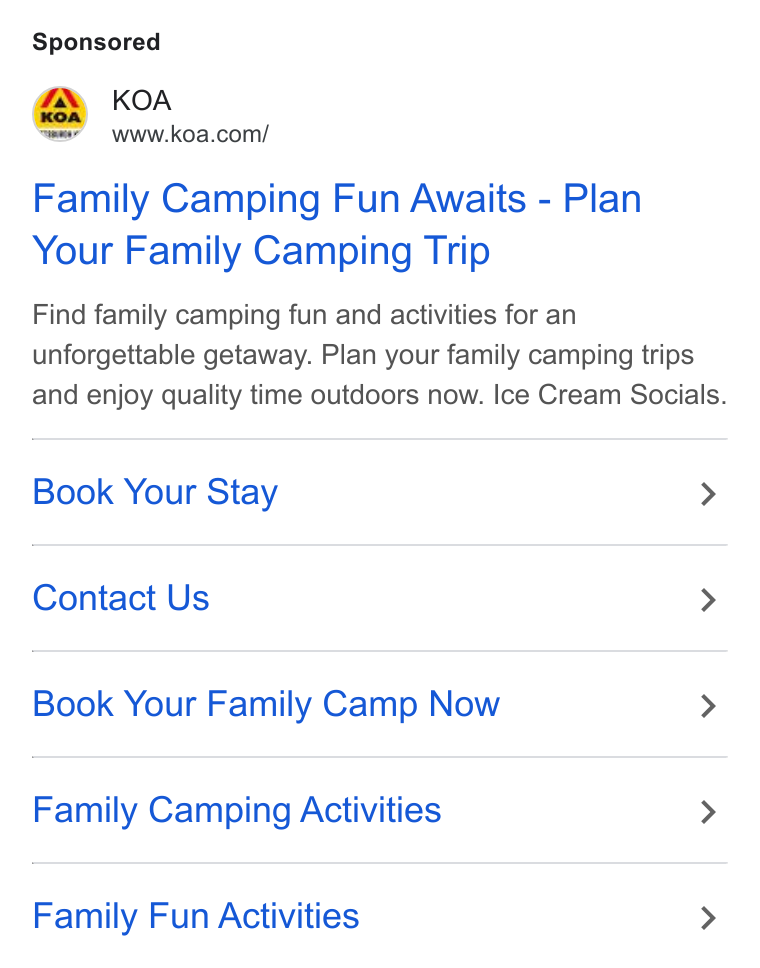Viewport: 760px width, 968px height.
Task: Click the www.koa.com URL text
Action: 190,134
